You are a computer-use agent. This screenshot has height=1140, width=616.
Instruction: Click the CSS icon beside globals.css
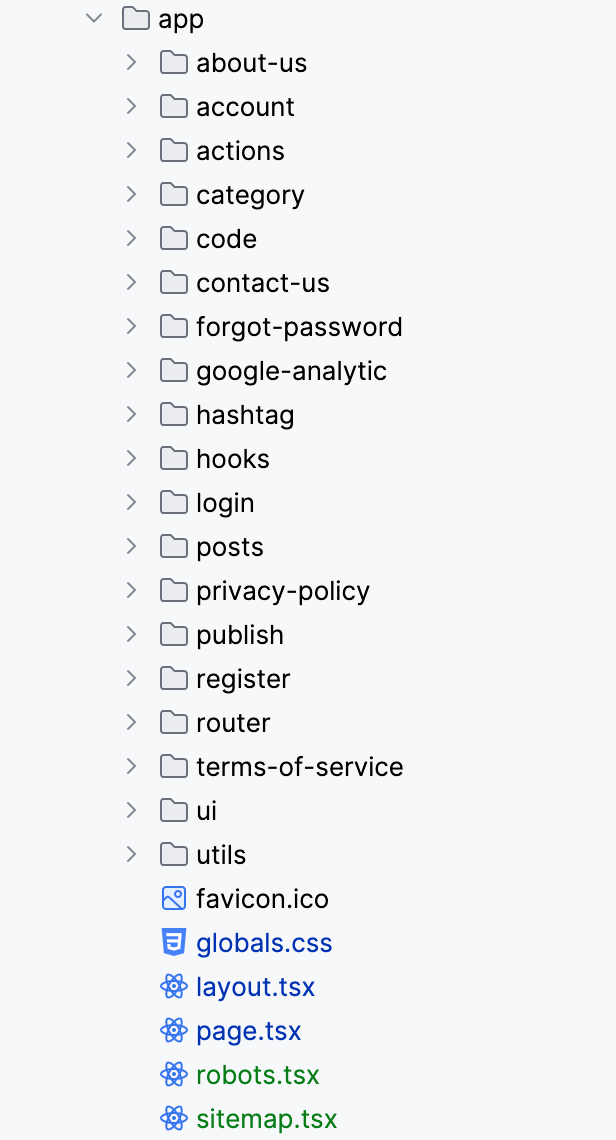[174, 943]
